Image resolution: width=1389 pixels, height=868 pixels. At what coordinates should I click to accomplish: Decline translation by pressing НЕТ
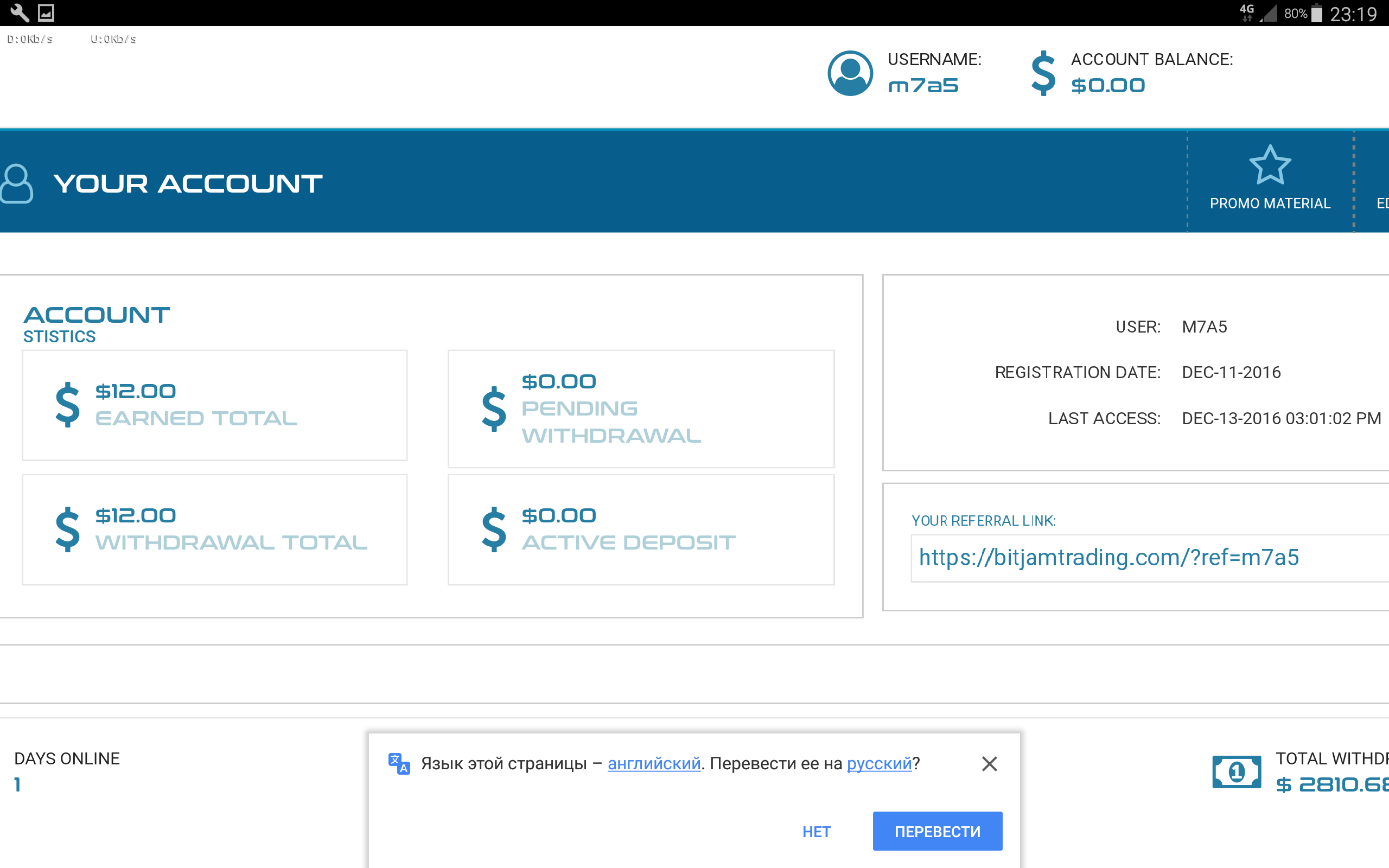pyautogui.click(x=816, y=831)
